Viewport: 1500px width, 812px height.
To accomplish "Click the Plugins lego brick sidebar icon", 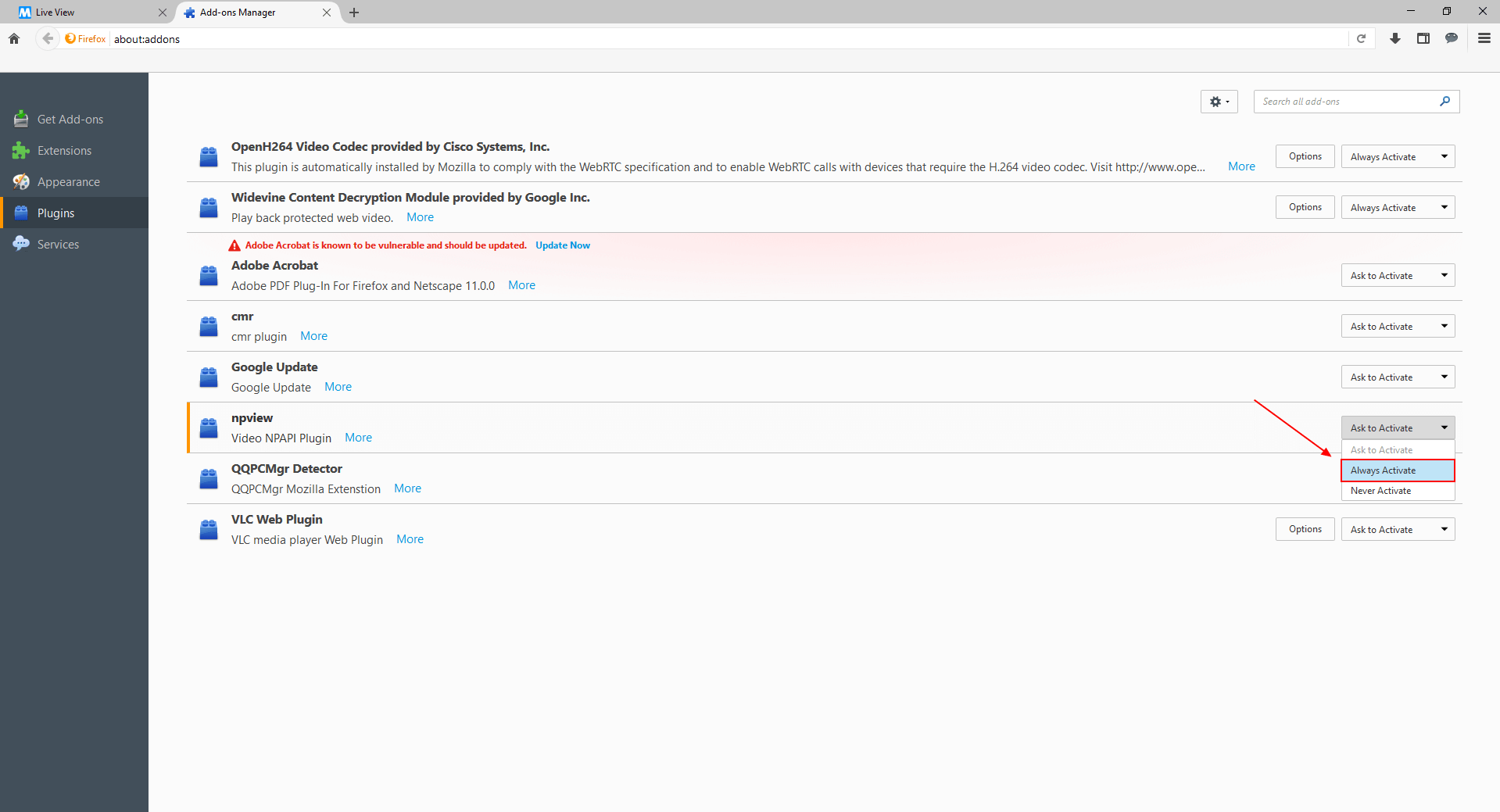I will (x=21, y=213).
